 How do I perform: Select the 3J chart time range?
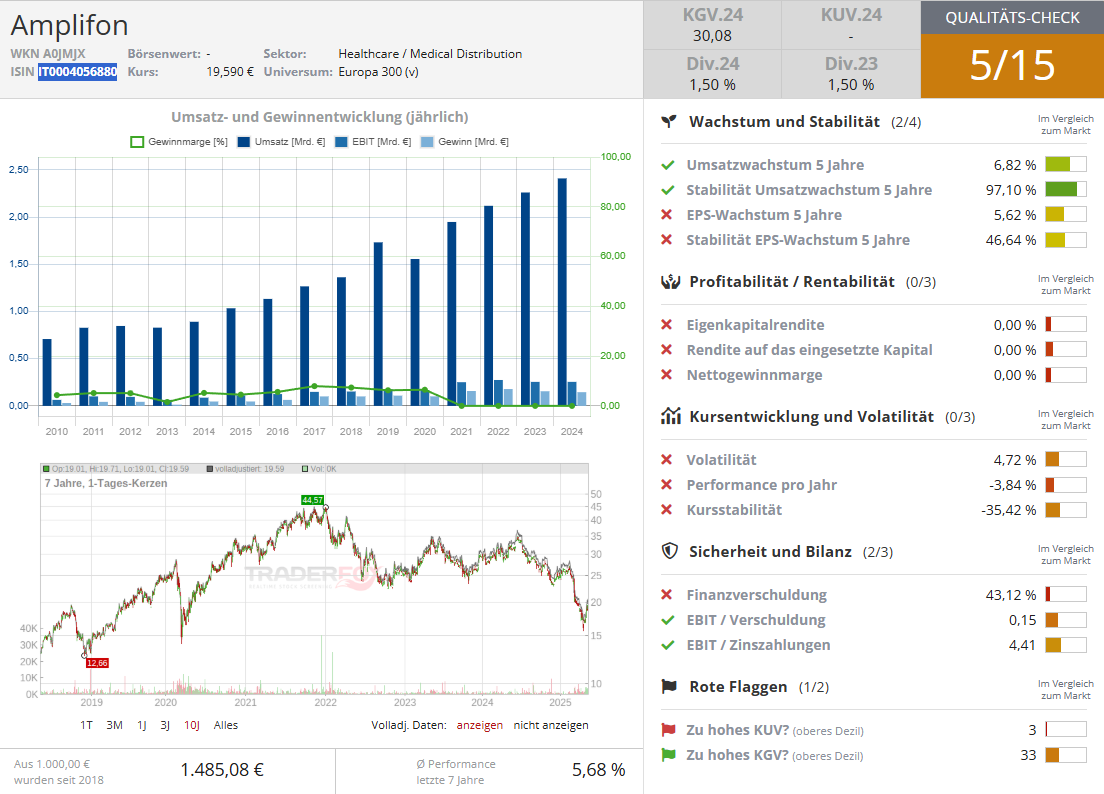pos(165,725)
